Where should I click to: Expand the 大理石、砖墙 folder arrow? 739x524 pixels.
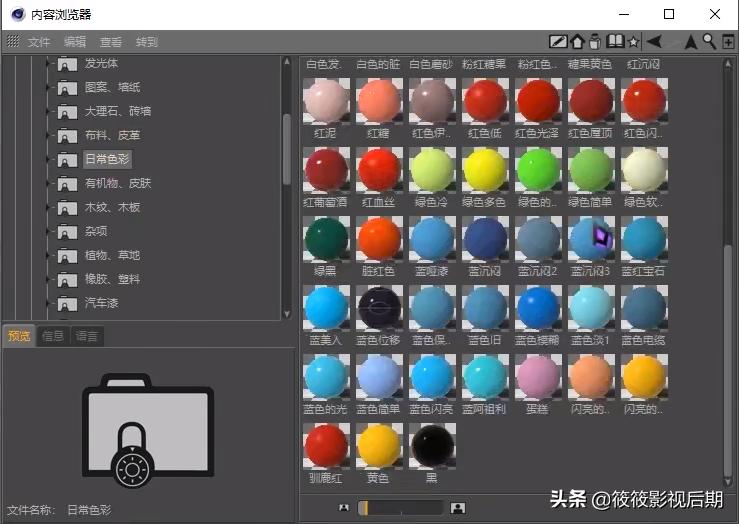click(x=48, y=111)
